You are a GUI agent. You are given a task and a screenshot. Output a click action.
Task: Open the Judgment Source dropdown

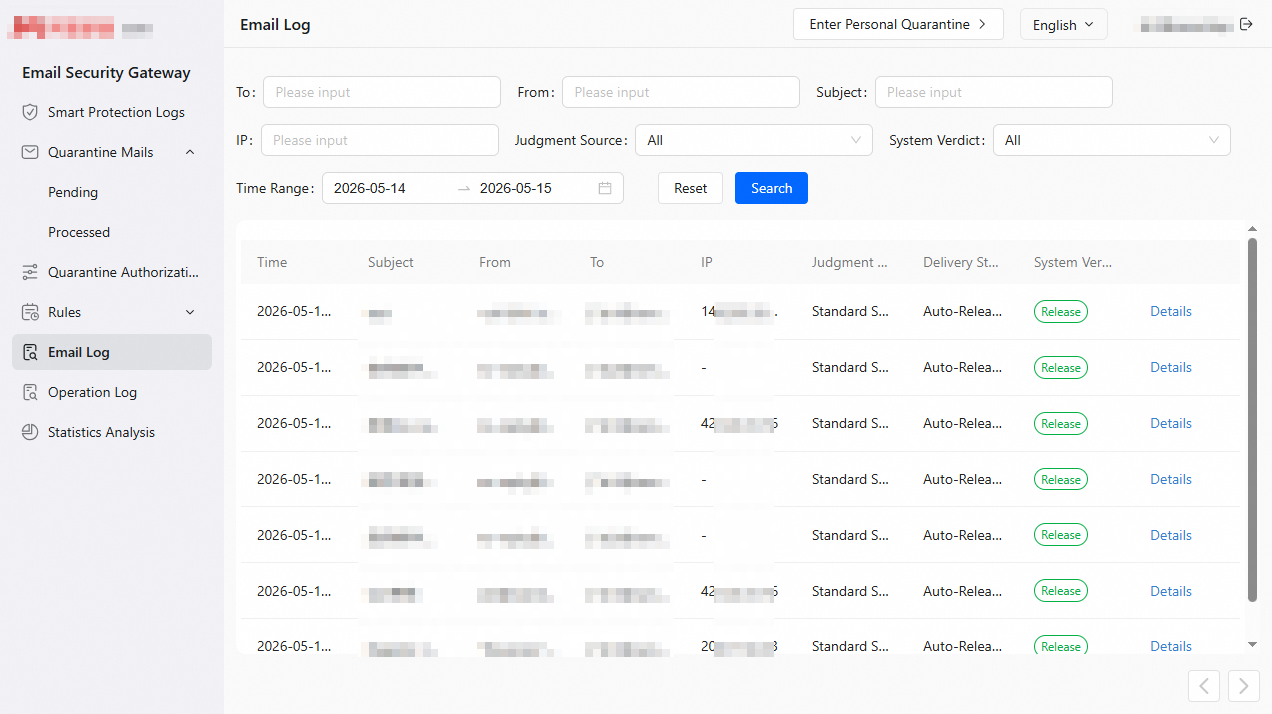pos(754,140)
